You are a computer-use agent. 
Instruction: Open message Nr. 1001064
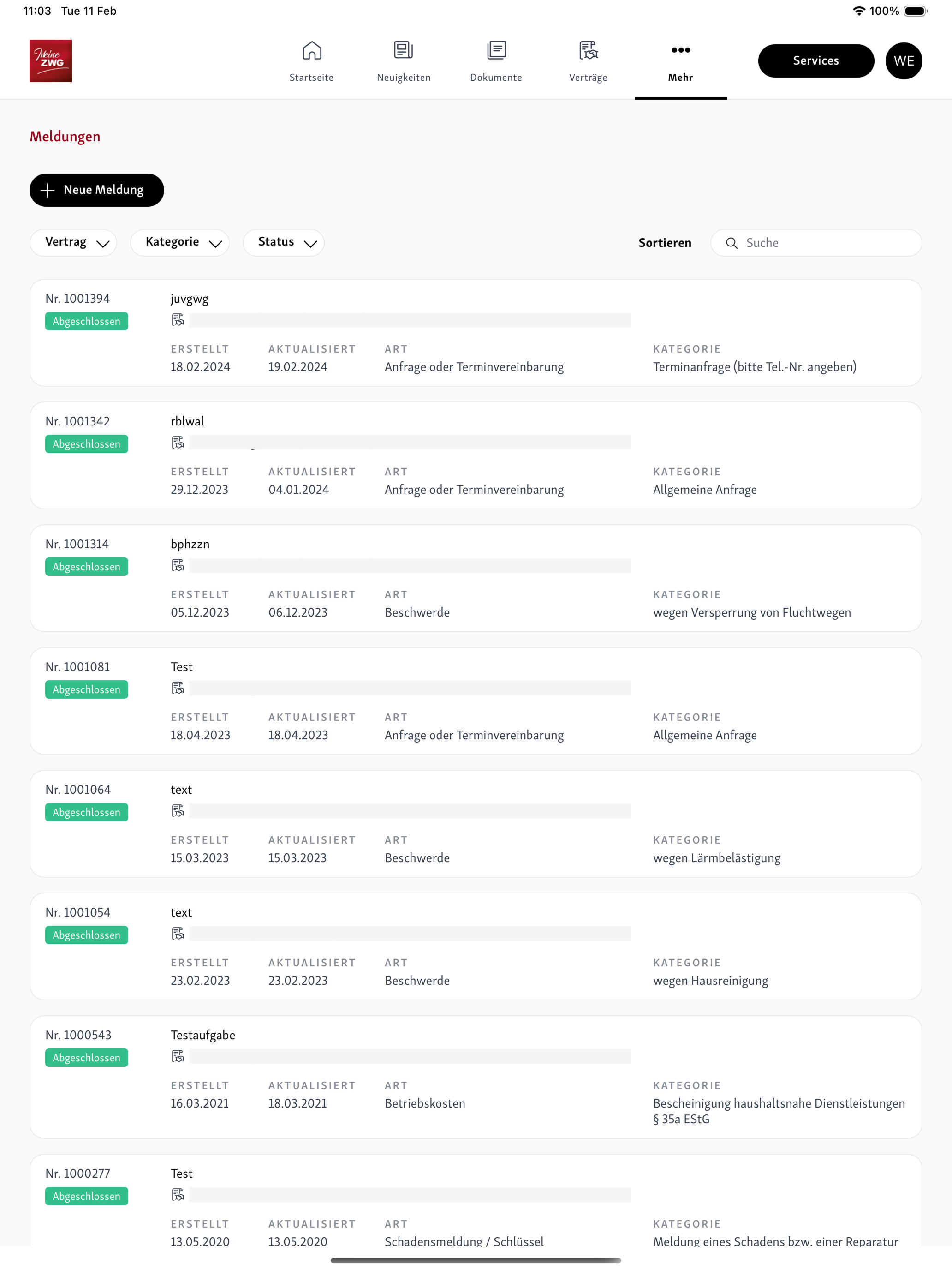point(476,824)
